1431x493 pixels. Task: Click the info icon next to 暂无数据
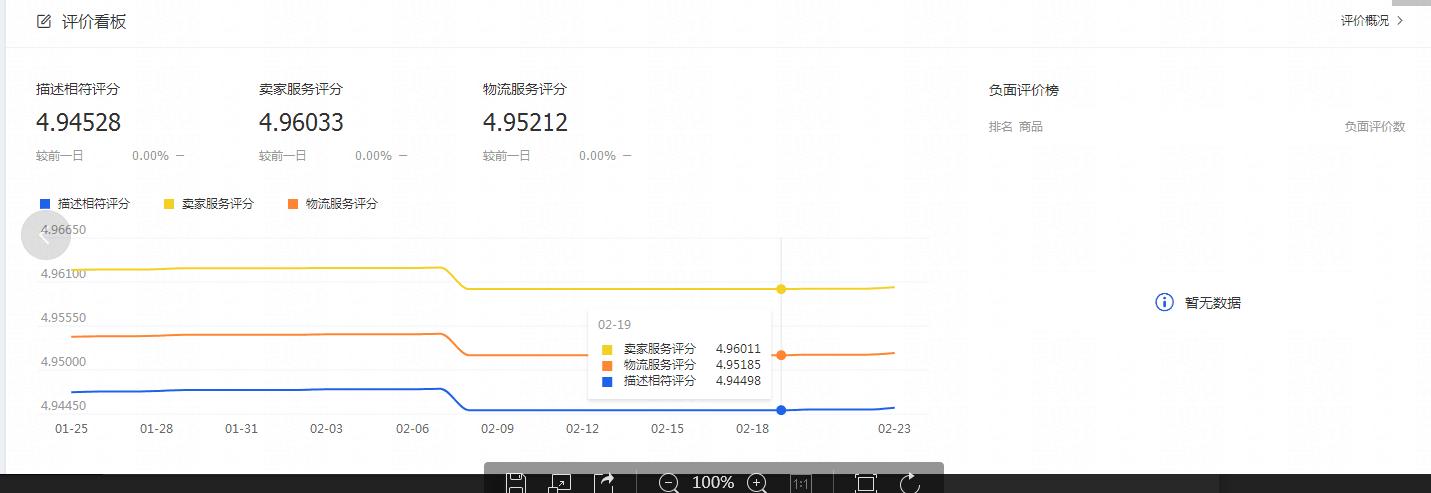(x=1164, y=302)
